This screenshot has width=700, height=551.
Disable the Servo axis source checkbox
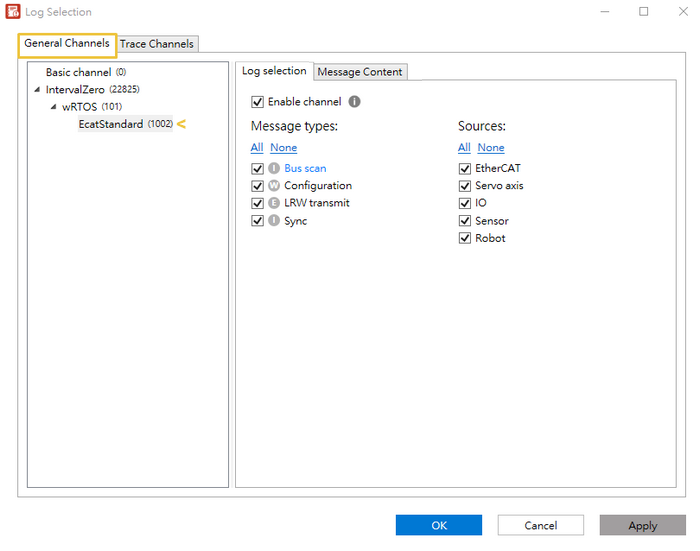(x=465, y=186)
